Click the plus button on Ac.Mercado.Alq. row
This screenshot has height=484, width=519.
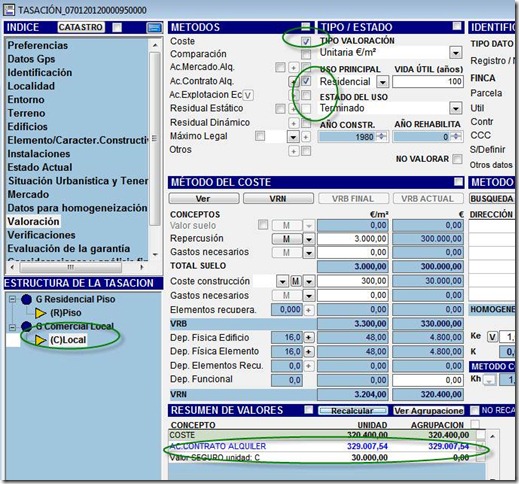293,68
